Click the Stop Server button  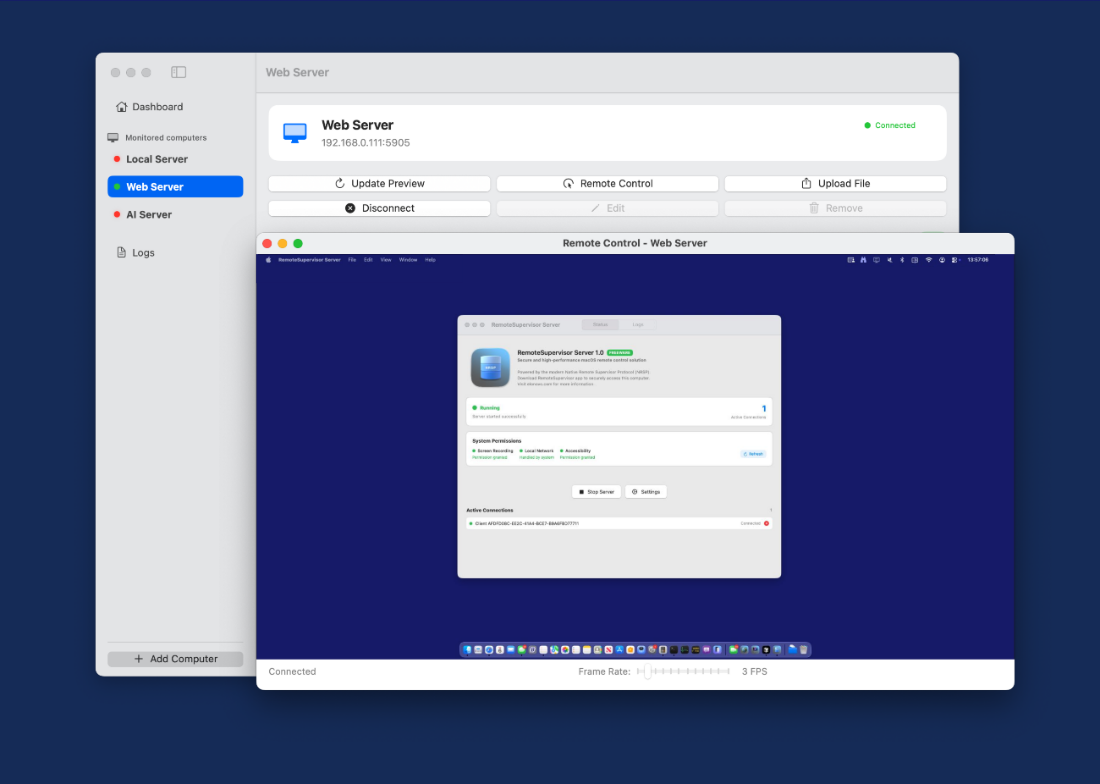[597, 492]
